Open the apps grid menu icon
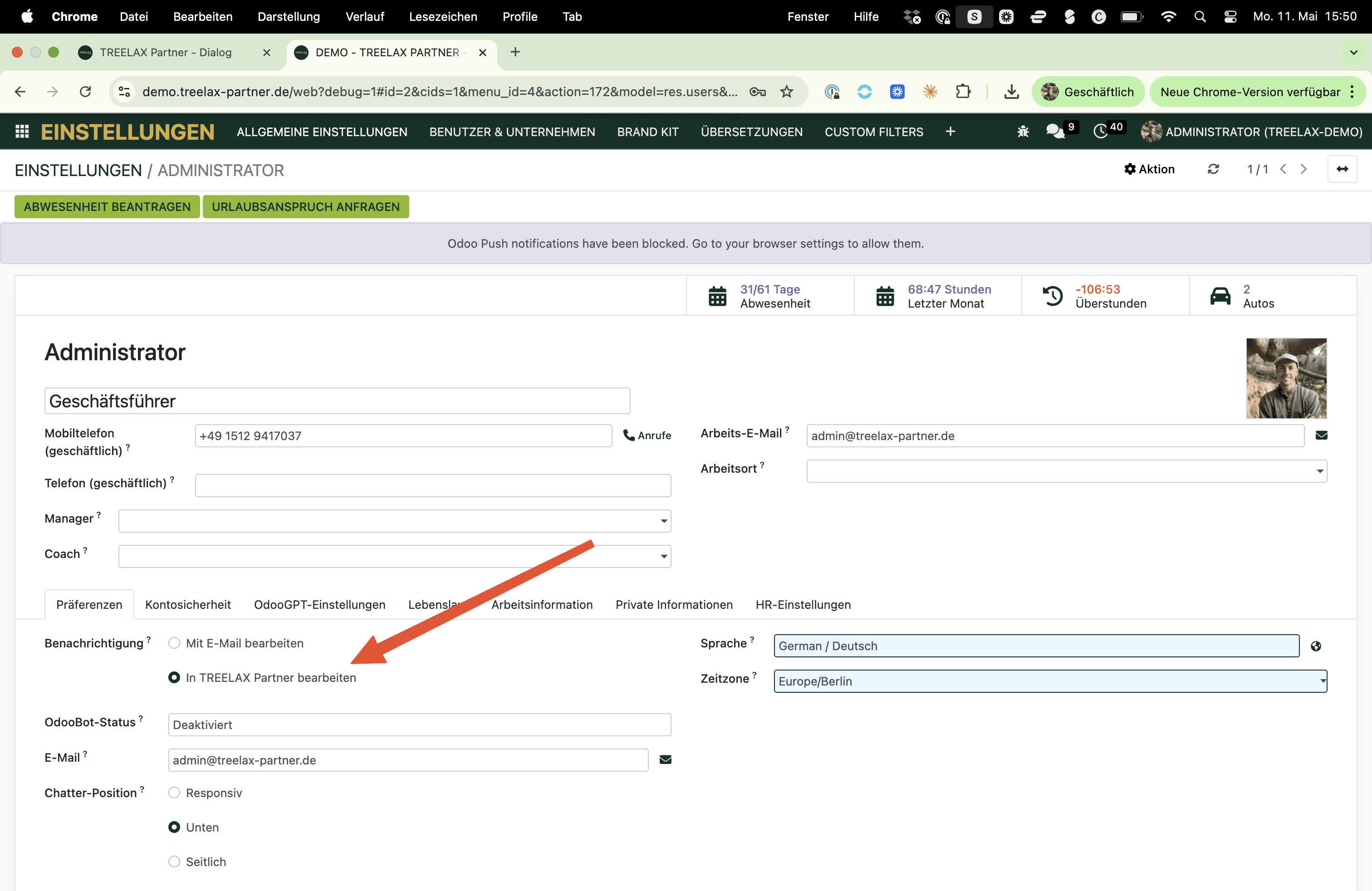The width and height of the screenshot is (1372, 891). (x=22, y=132)
